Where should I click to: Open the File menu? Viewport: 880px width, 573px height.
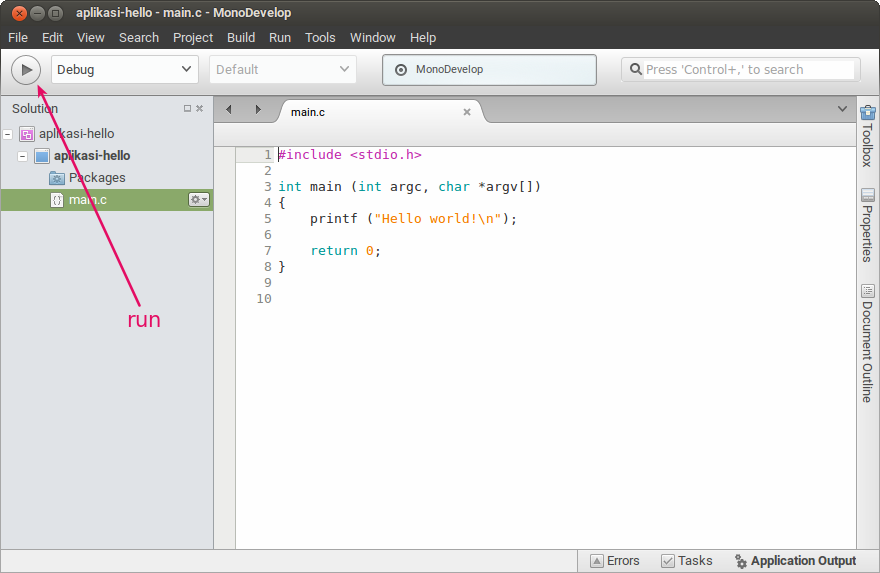tap(17, 38)
